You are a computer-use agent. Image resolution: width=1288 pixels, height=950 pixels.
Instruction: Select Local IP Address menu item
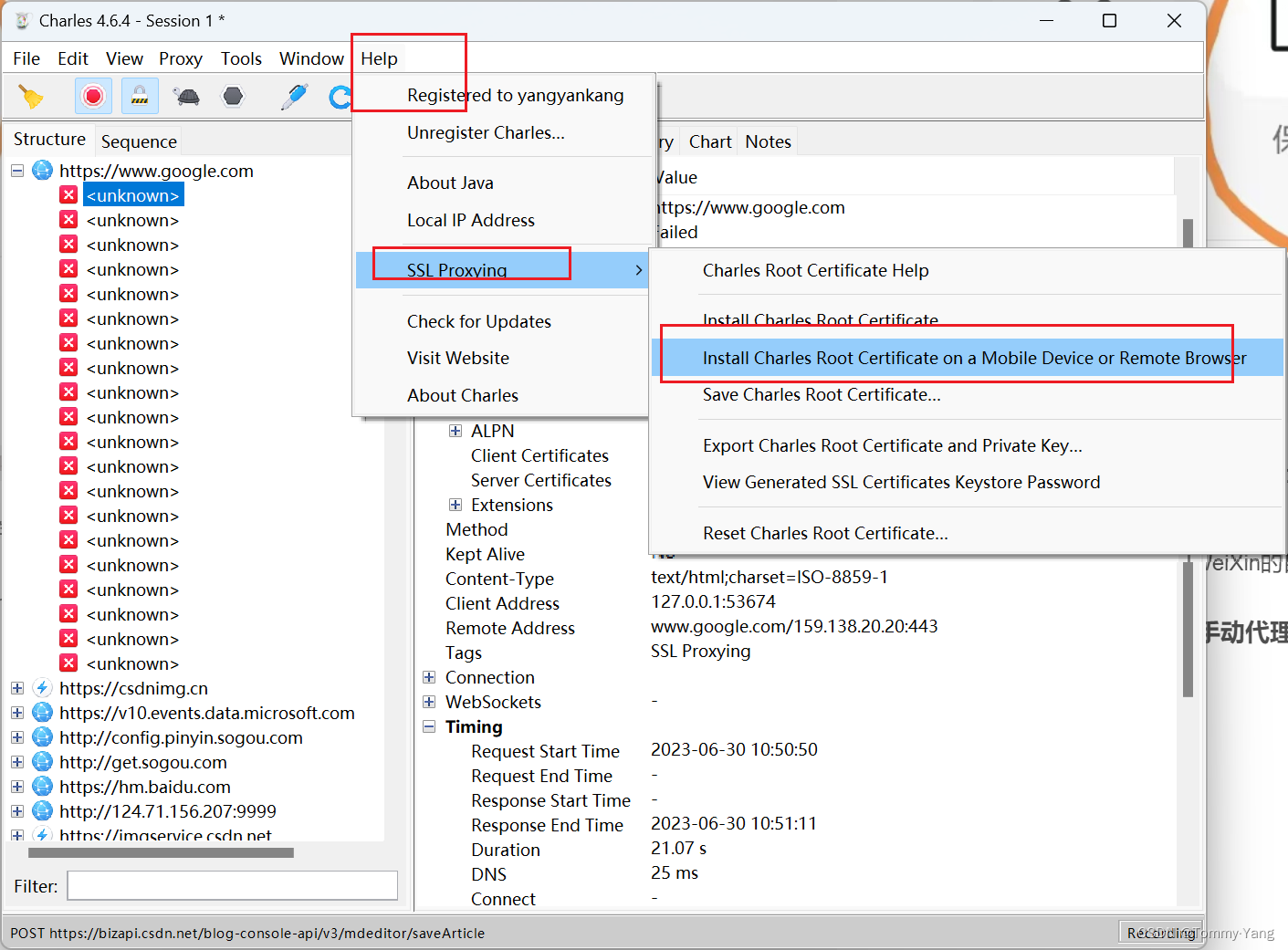tap(501, 220)
